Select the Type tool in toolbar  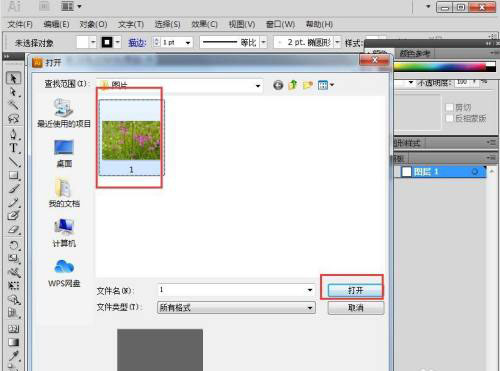(x=13, y=148)
